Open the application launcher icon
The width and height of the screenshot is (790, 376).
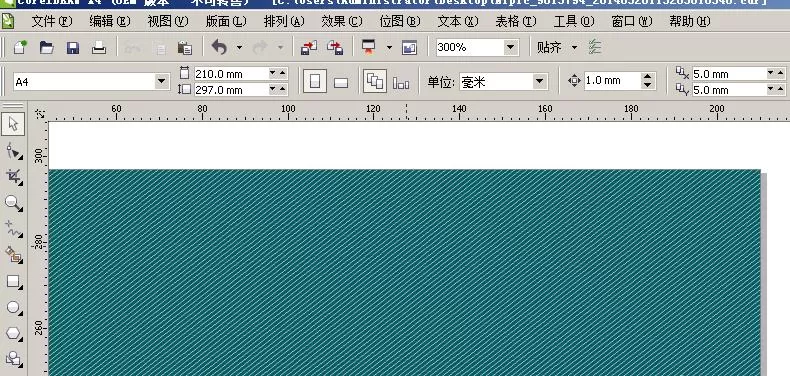coord(369,47)
